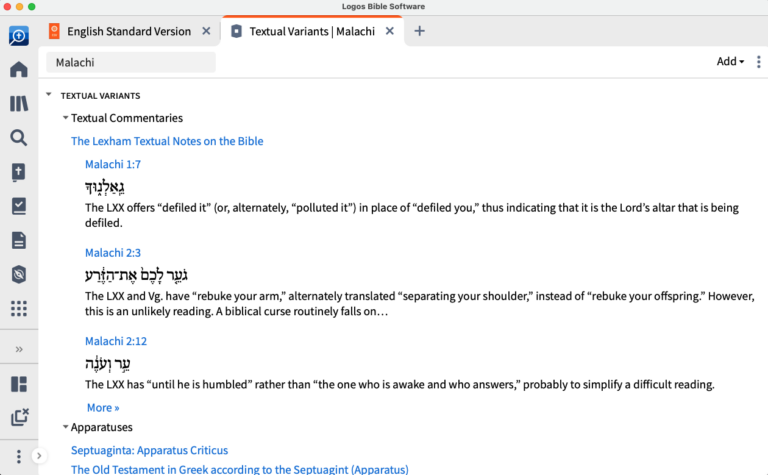Collapse the Textual Commentaries group
This screenshot has width=768, height=475.
[x=65, y=118]
